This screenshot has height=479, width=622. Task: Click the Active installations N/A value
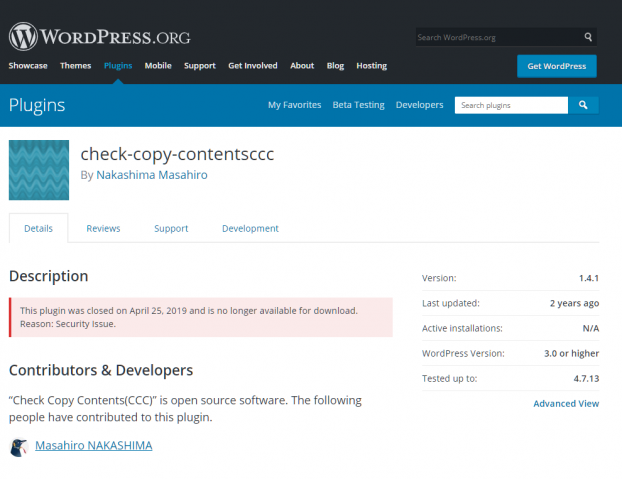[591, 328]
